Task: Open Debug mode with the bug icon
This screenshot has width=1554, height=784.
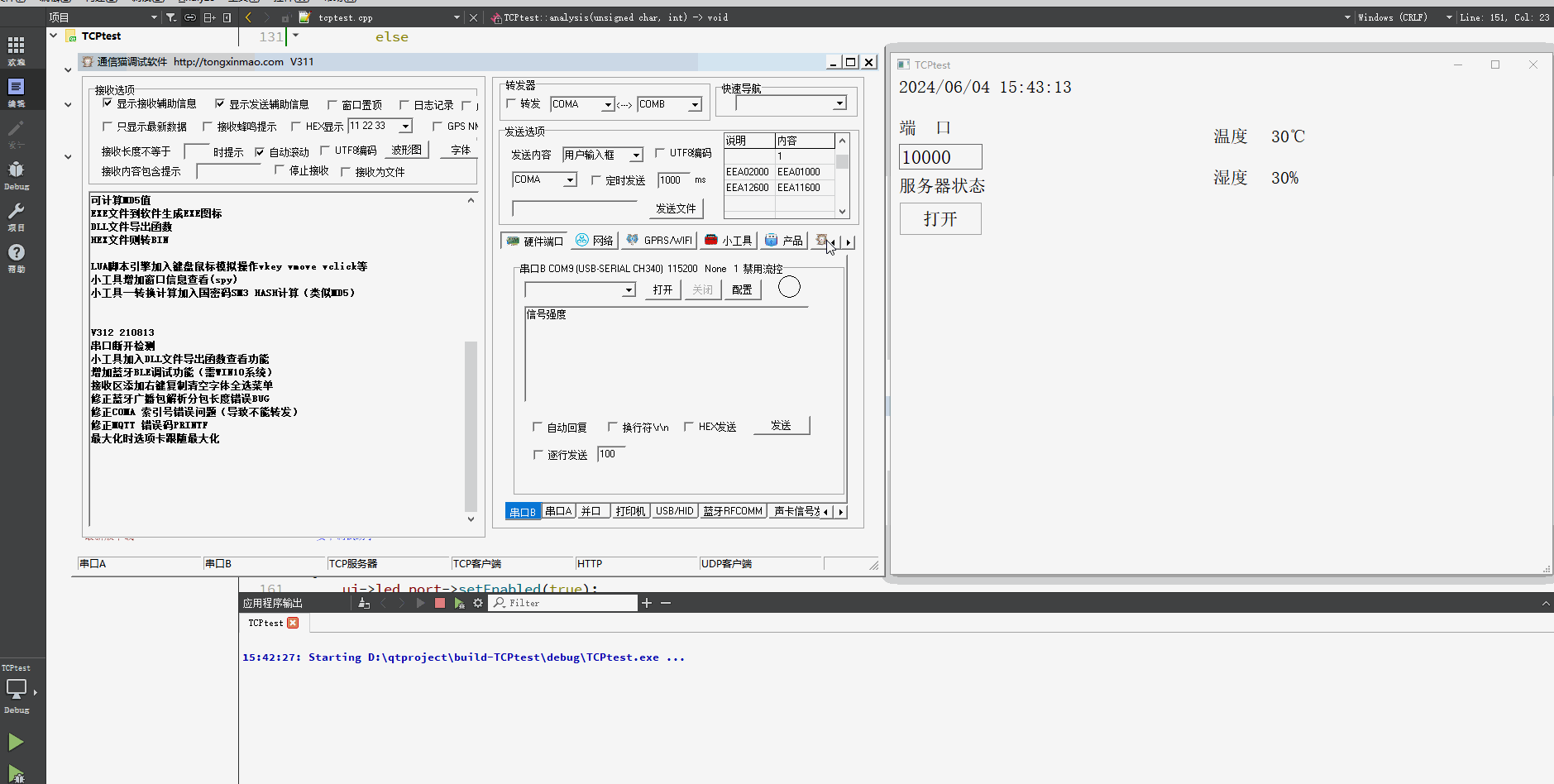Action: coord(16,174)
